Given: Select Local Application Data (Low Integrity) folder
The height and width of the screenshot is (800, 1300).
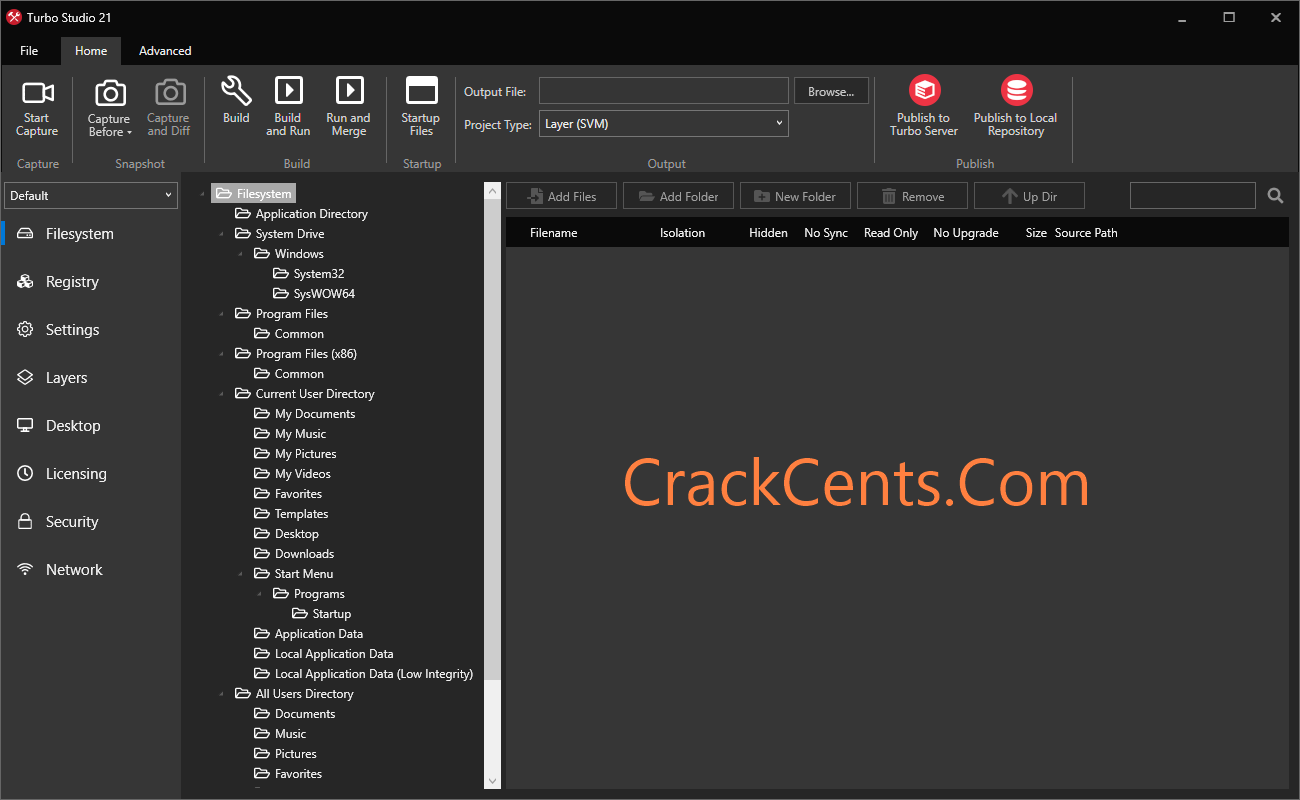Looking at the screenshot, I should [x=364, y=674].
